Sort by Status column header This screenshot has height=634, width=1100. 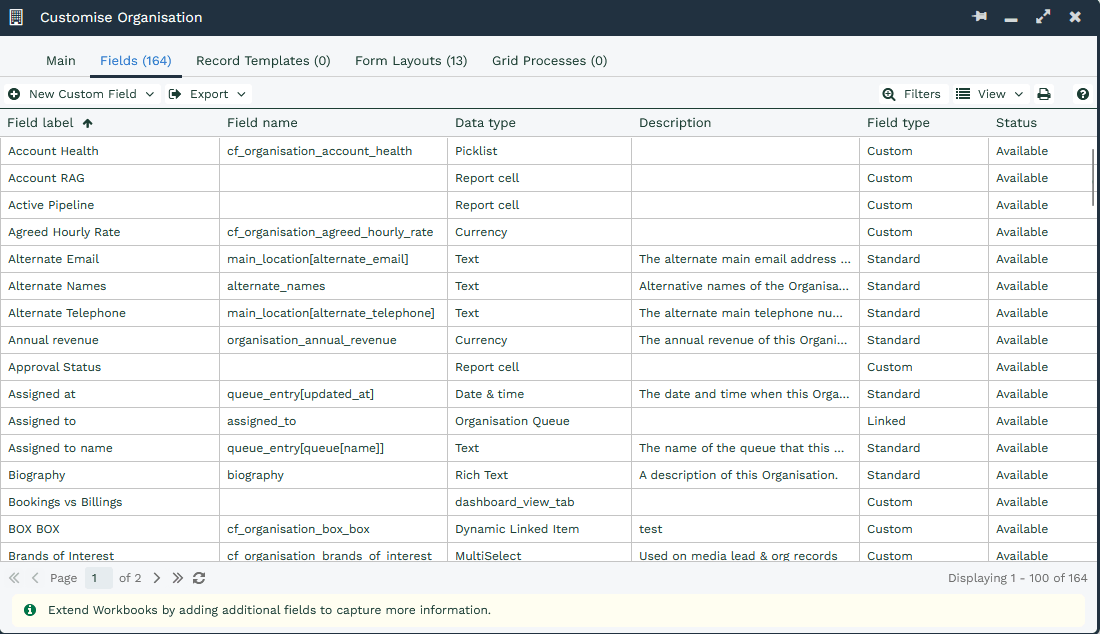(1016, 123)
